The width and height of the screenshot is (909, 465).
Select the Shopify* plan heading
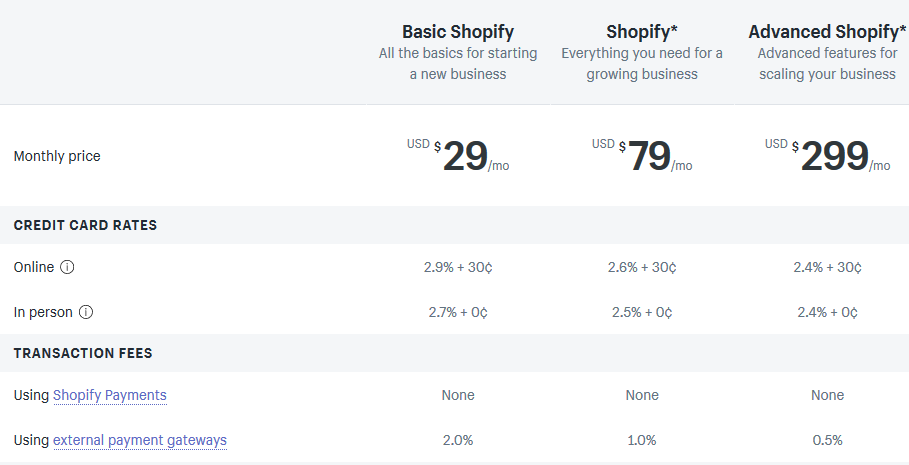(642, 31)
